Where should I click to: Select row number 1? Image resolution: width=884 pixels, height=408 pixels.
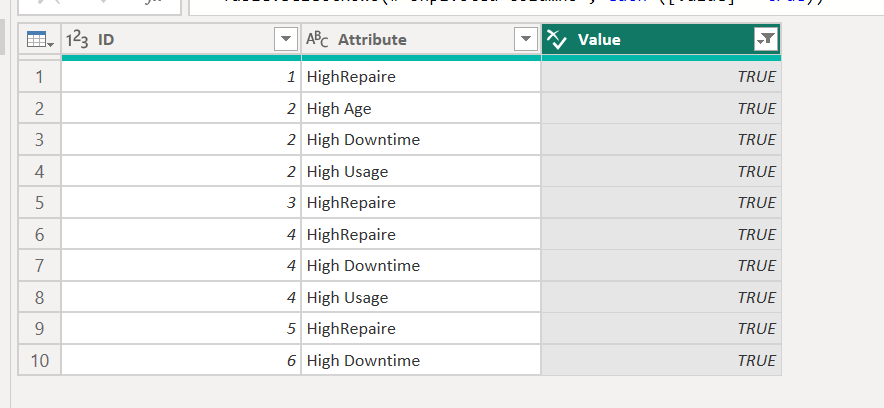point(39,77)
